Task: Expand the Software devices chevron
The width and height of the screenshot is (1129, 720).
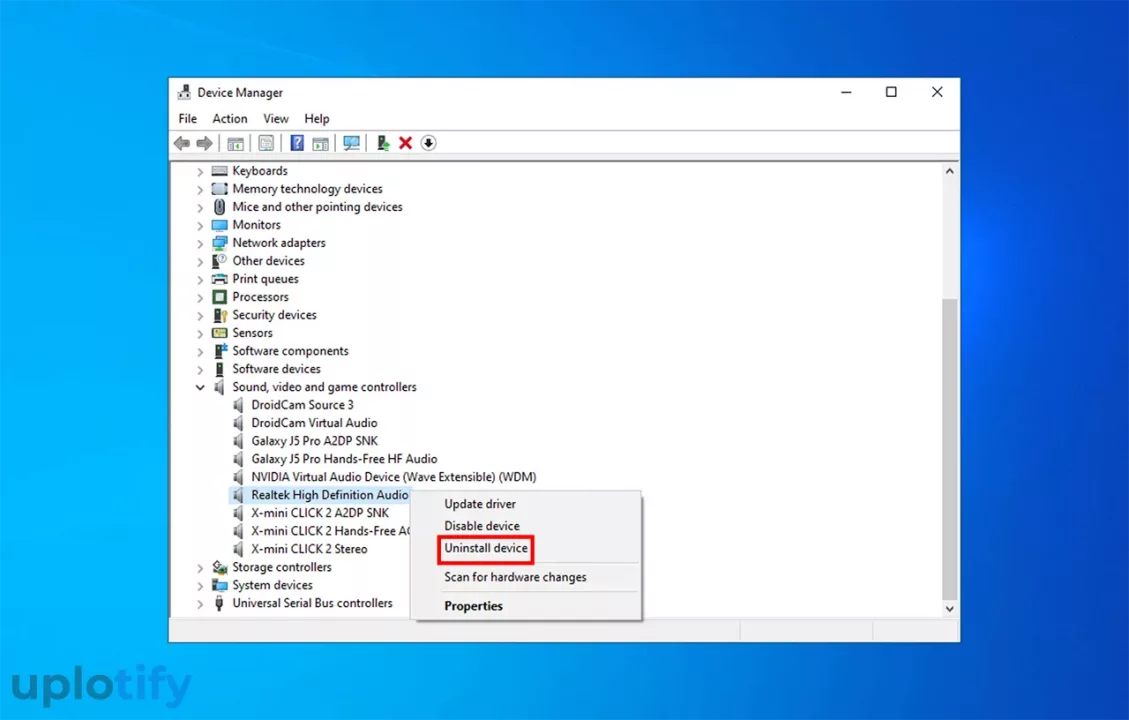Action: click(200, 369)
